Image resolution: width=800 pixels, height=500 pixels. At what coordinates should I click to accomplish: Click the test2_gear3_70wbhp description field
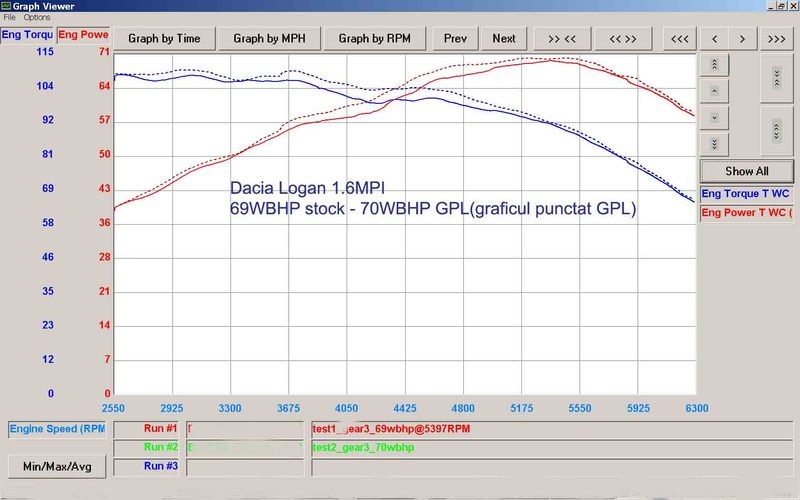(x=552, y=448)
